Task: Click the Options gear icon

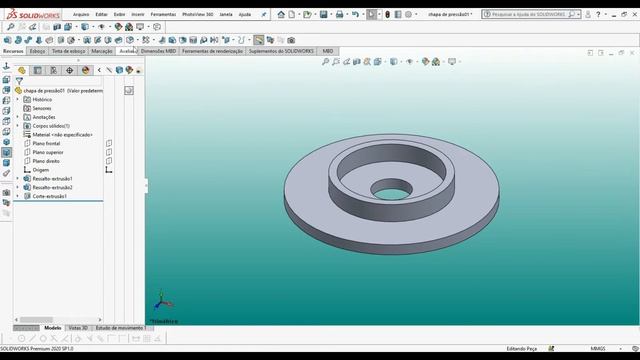Action: coord(409,14)
